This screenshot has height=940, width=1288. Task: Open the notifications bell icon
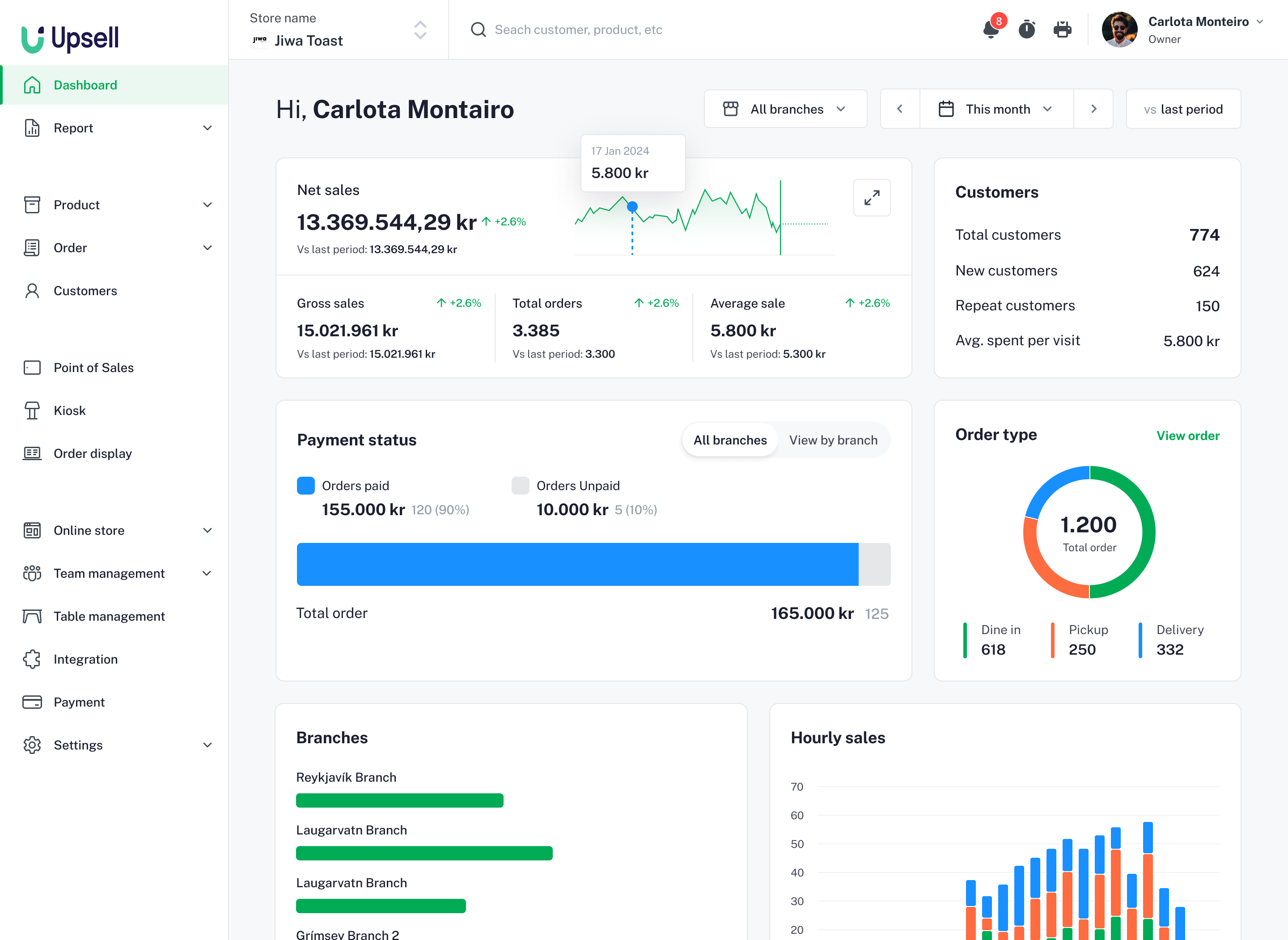pos(991,30)
